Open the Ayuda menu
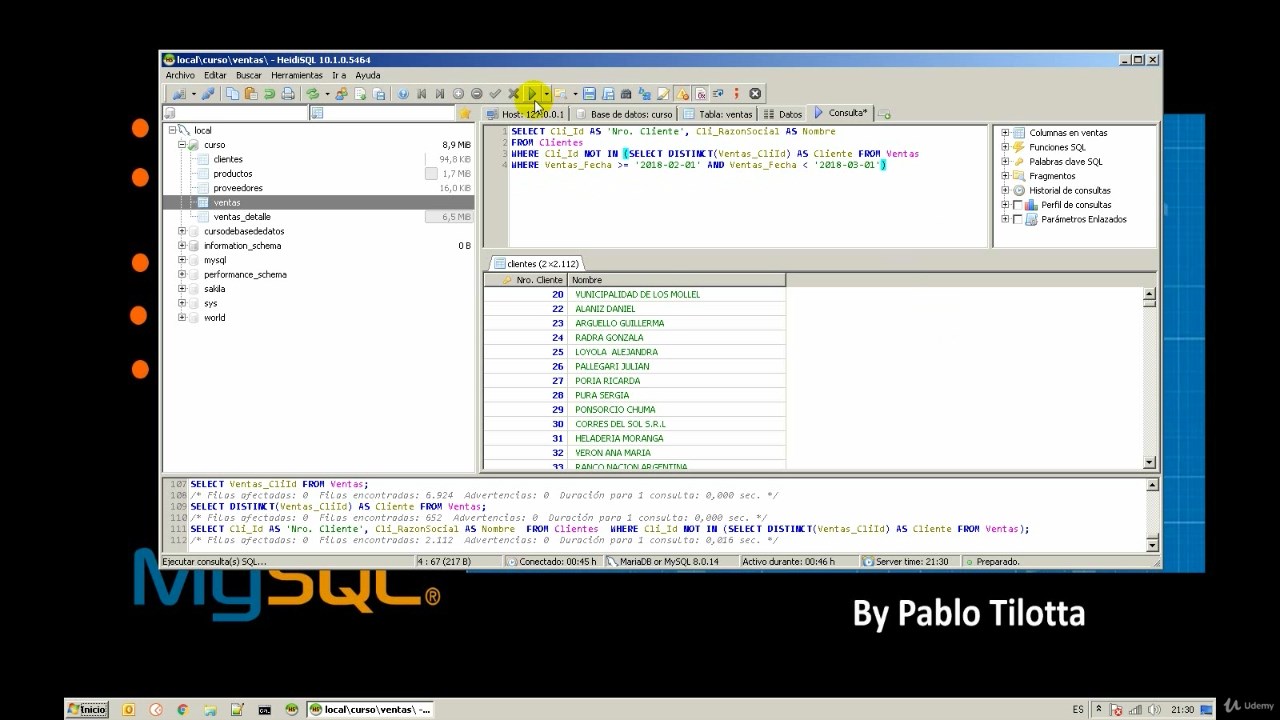1280x720 pixels. 368,75
